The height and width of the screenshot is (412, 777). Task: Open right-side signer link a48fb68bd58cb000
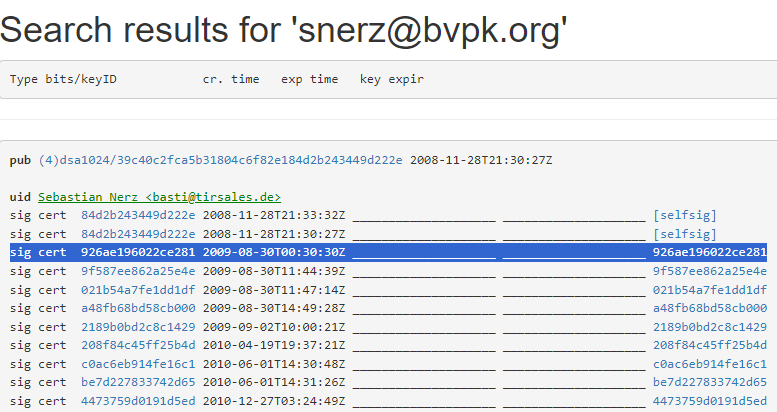pos(710,308)
